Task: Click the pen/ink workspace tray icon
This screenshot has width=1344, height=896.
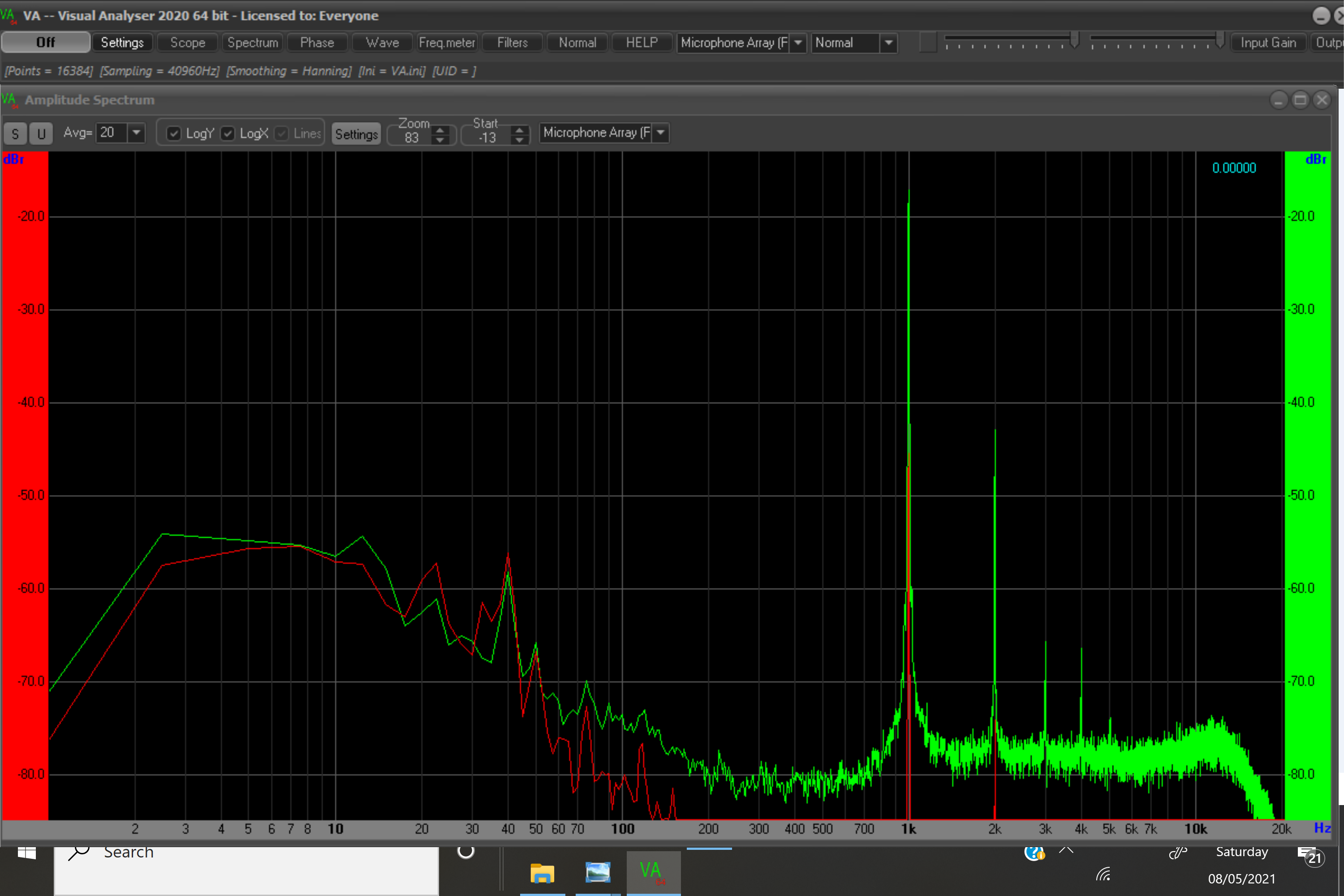Action: pyautogui.click(x=1178, y=853)
